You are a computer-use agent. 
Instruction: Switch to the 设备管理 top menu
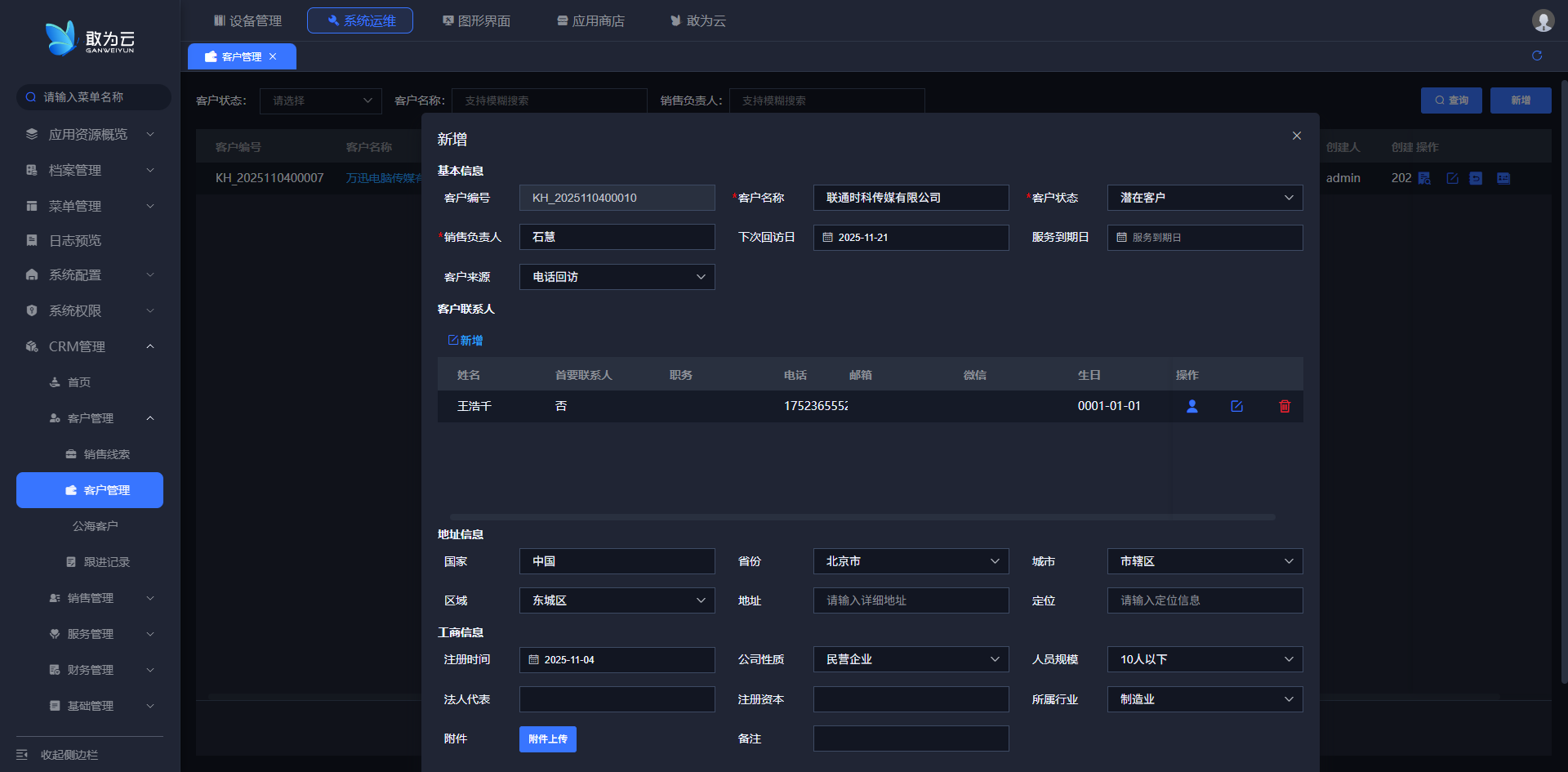(247, 20)
